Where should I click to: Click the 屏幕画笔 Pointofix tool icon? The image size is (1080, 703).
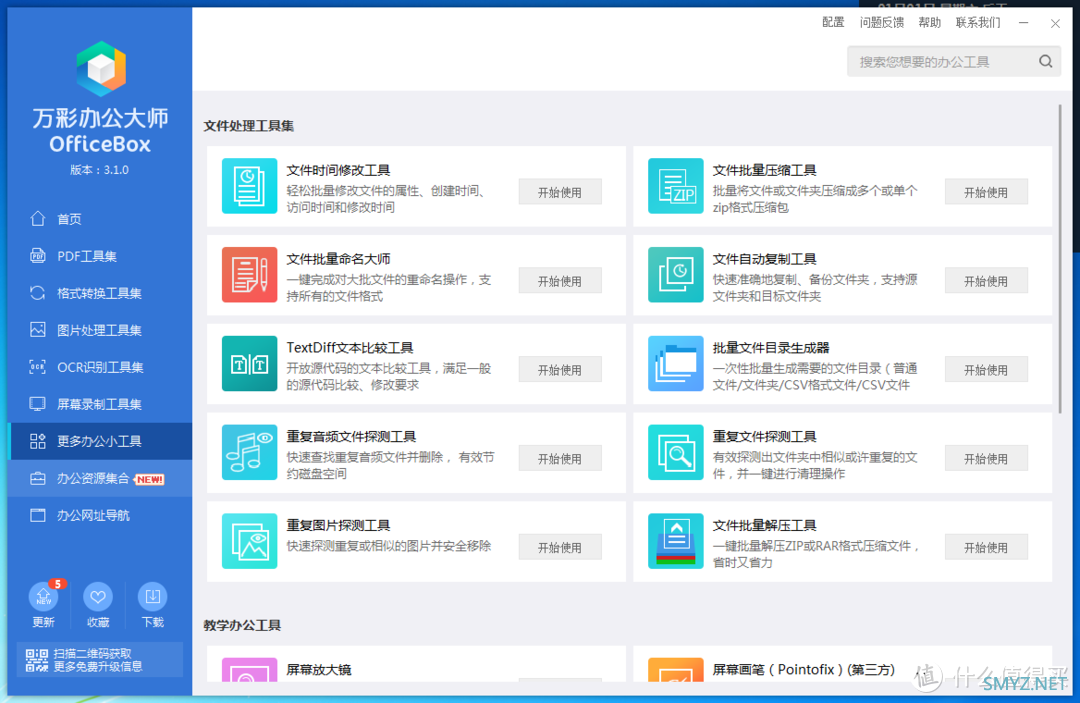pos(676,670)
